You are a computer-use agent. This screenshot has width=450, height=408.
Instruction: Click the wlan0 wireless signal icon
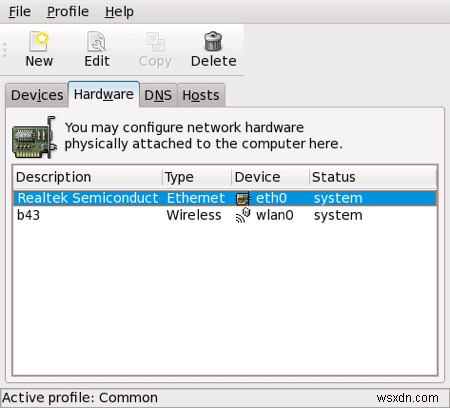[x=243, y=215]
